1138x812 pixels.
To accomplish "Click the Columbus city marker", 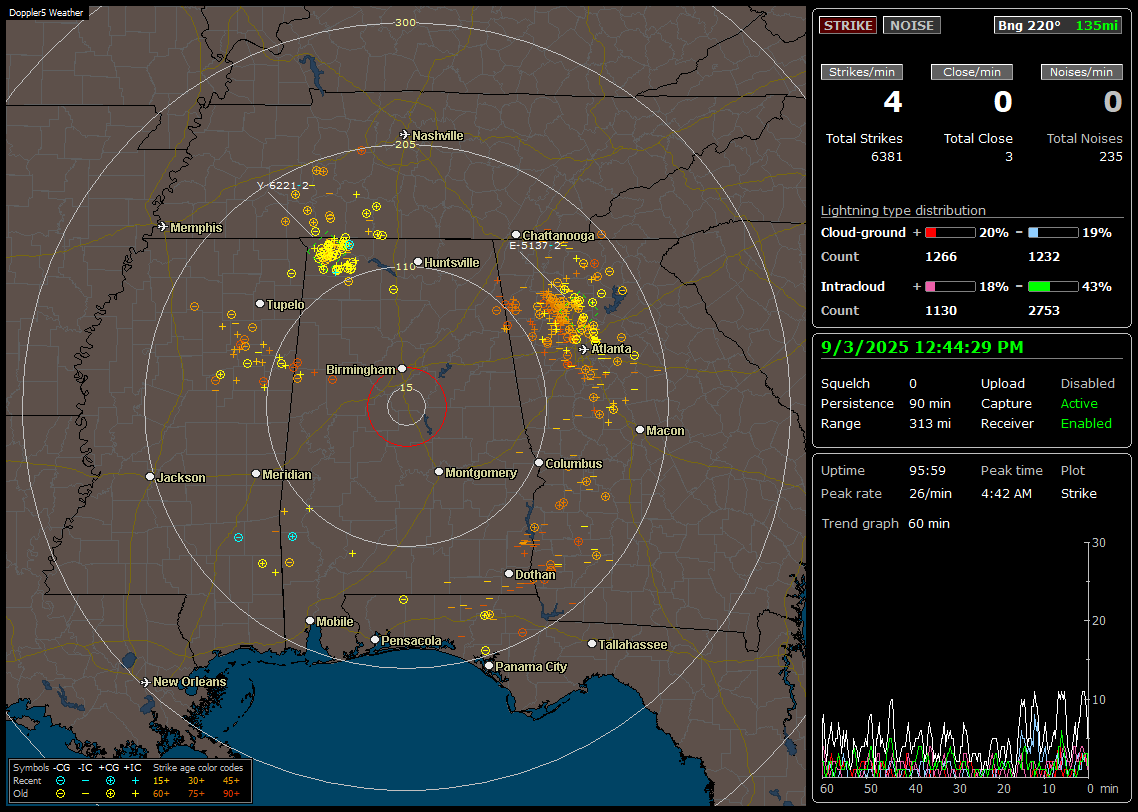I will [x=539, y=462].
